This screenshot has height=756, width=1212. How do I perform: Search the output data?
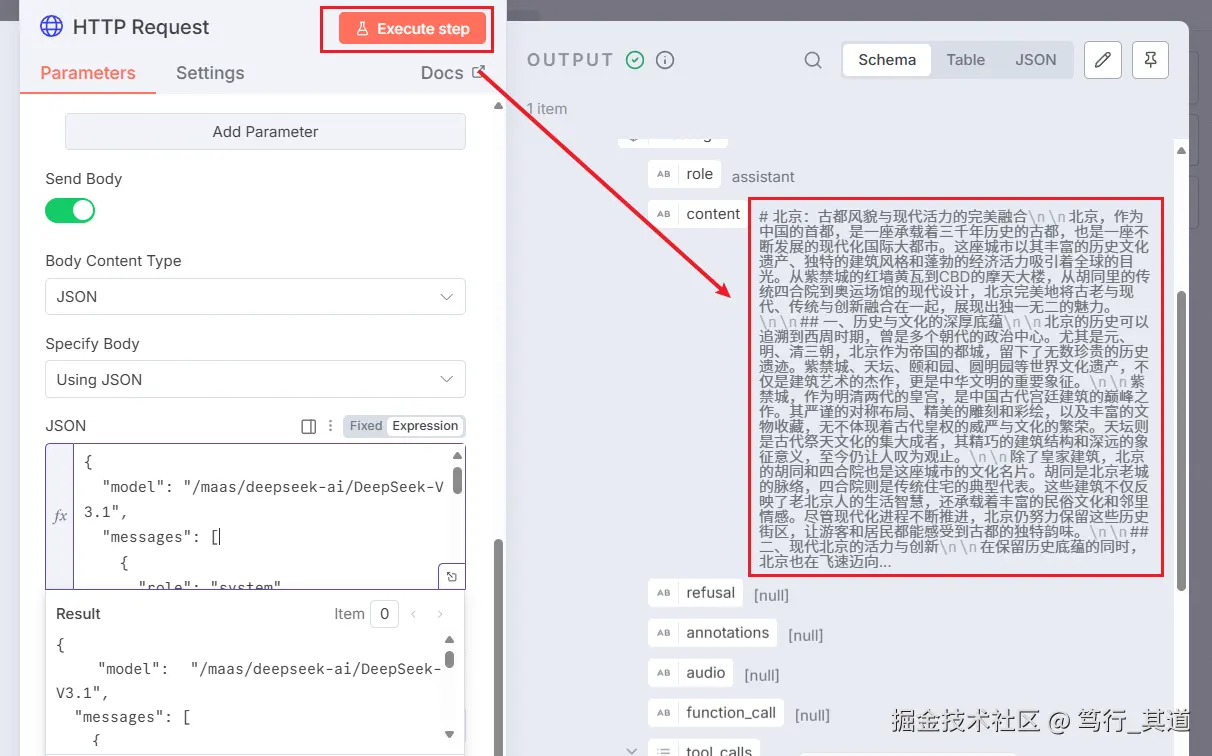(x=813, y=60)
